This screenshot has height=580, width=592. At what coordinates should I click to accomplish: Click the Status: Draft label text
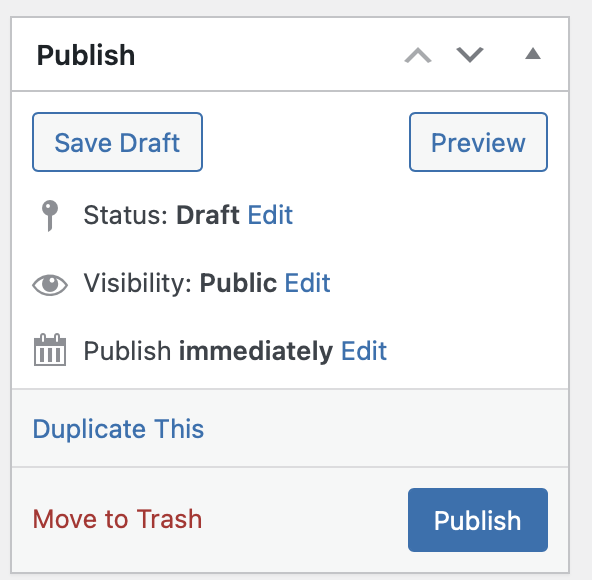161,215
